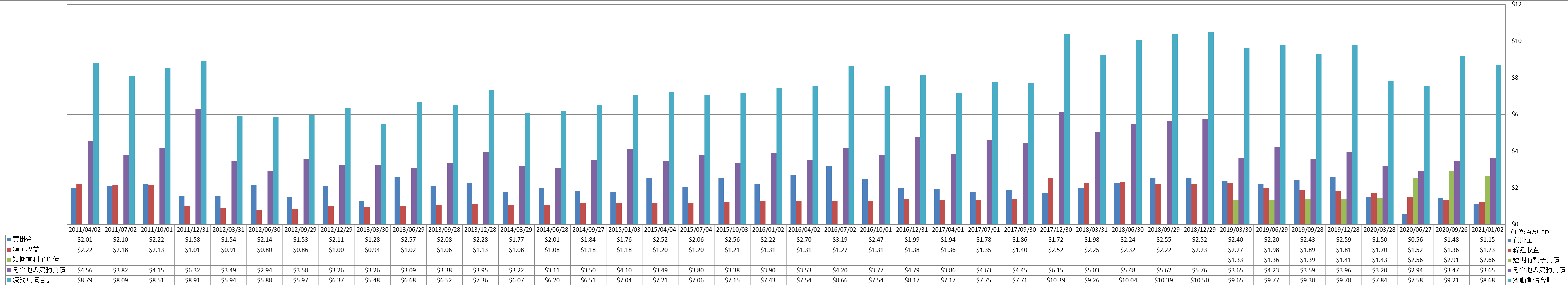
Task: Select the $10.50 total for 2018/12/29
Action: [x=1200, y=280]
